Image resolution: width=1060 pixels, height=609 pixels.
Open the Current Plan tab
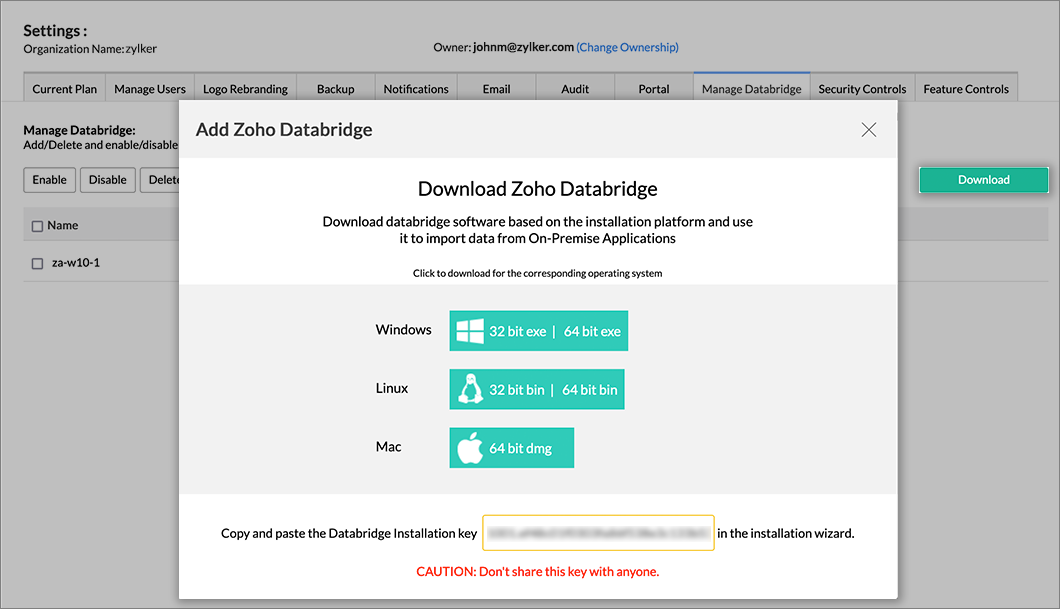point(64,88)
